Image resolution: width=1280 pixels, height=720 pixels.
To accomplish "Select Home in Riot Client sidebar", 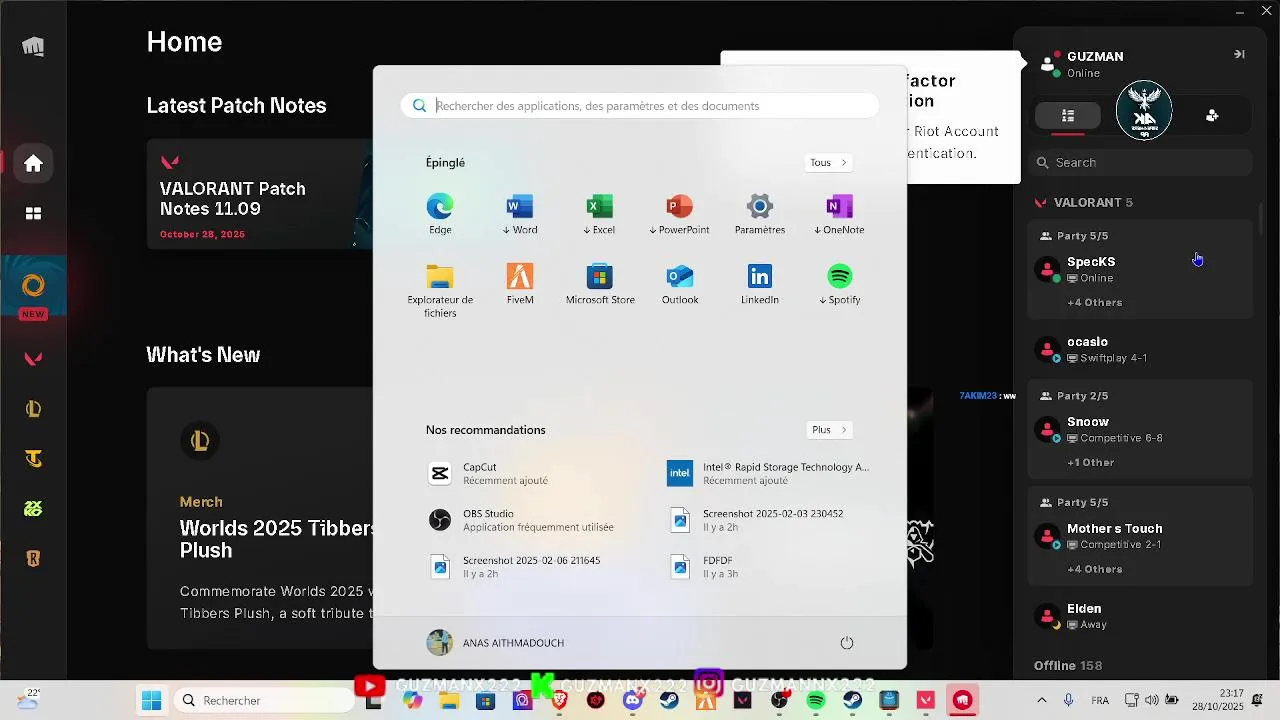I will pyautogui.click(x=33, y=164).
